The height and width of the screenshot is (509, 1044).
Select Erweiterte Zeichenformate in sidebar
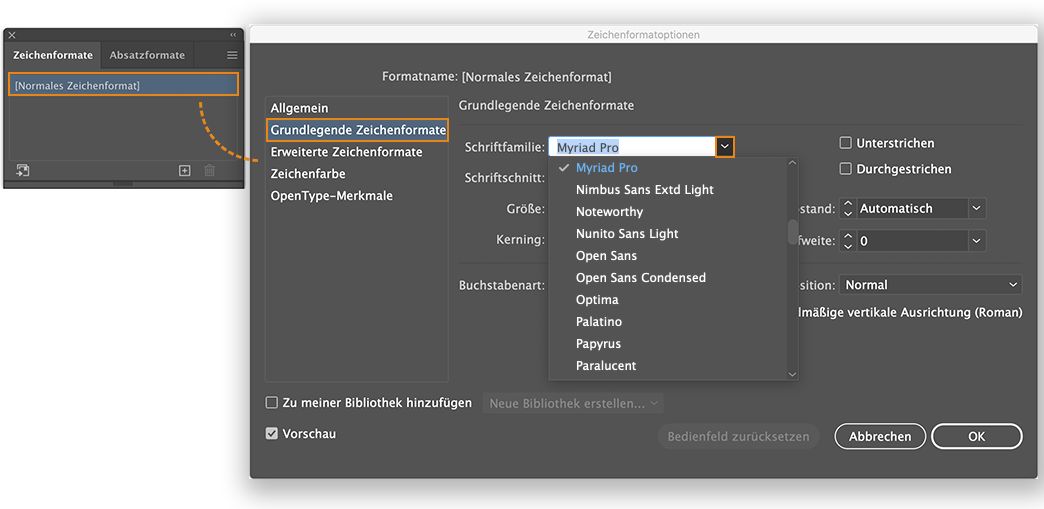(x=346, y=152)
